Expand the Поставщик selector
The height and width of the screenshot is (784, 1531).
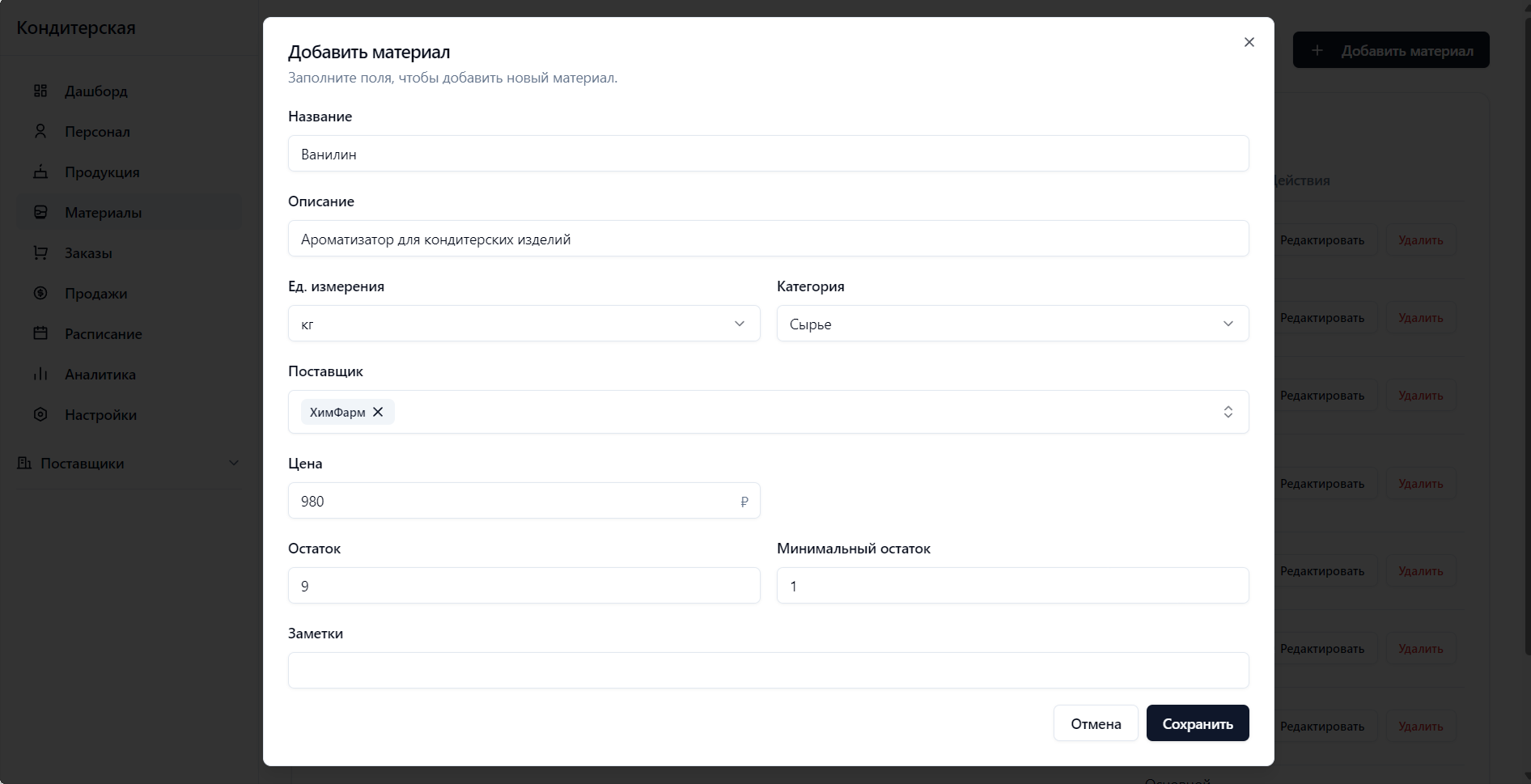click(1228, 412)
